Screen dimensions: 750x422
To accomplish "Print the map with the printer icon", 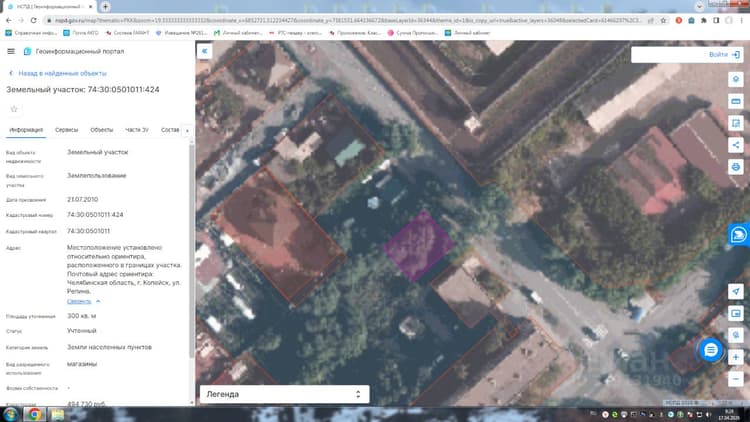I will point(736,167).
